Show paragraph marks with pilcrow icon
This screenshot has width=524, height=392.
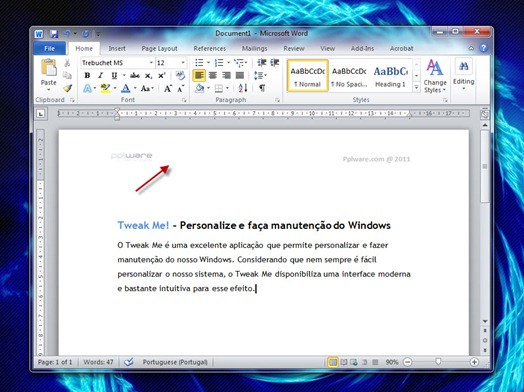tap(262, 88)
